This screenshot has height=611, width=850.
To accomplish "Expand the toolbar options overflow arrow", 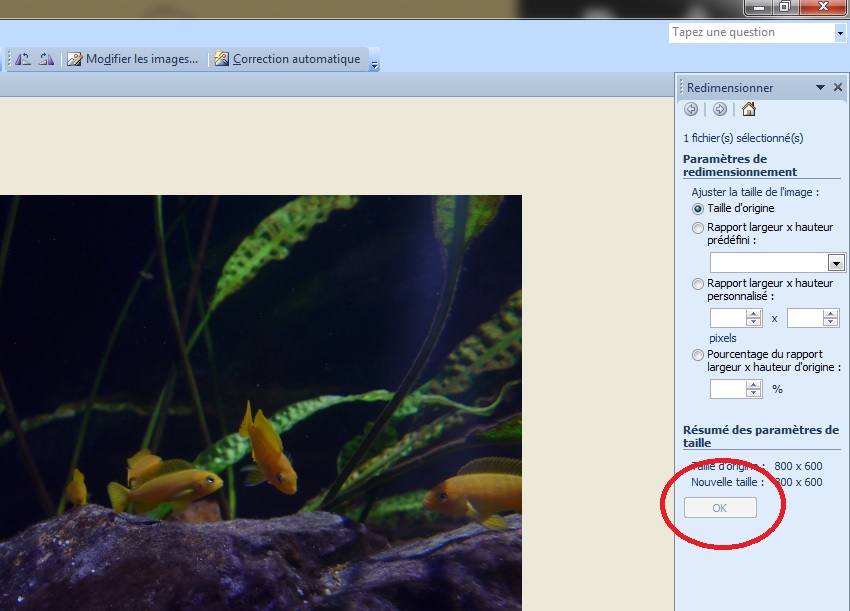I will pos(374,65).
